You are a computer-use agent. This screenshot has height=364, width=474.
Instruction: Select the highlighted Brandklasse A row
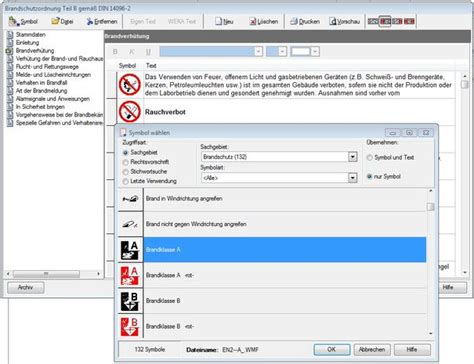[285, 250]
